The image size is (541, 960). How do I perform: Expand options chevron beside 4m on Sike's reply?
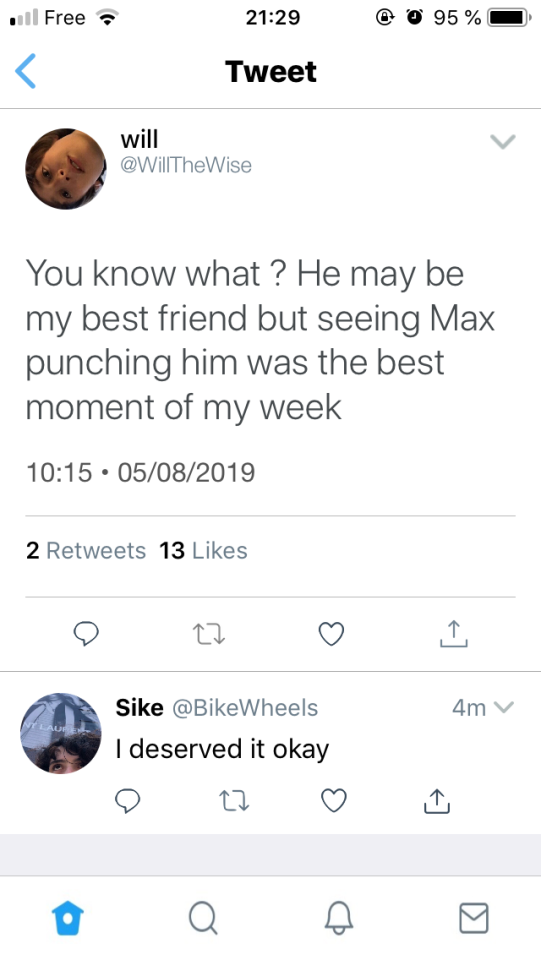(503, 707)
